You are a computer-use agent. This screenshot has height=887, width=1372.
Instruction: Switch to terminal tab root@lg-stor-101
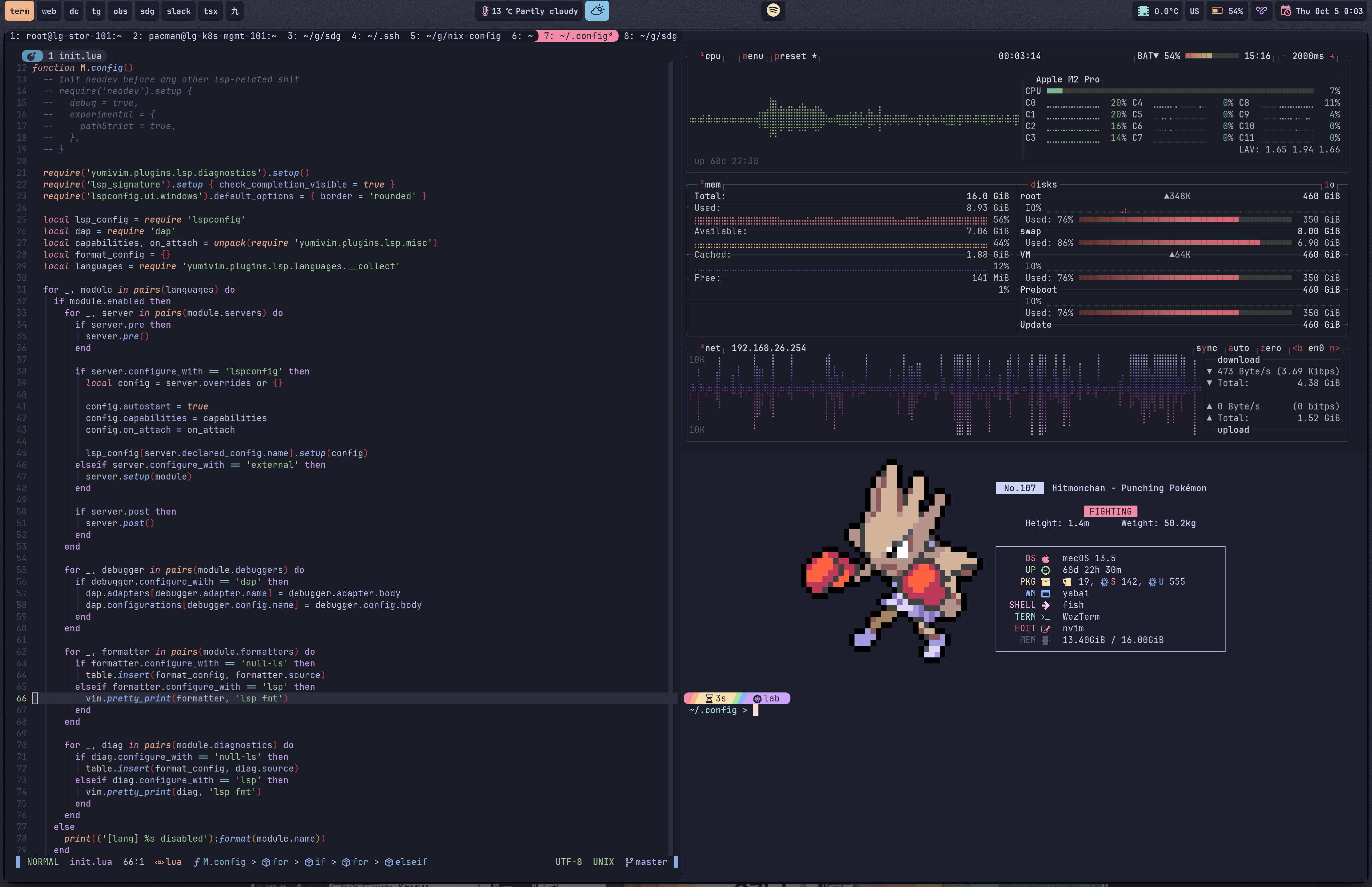click(x=66, y=36)
